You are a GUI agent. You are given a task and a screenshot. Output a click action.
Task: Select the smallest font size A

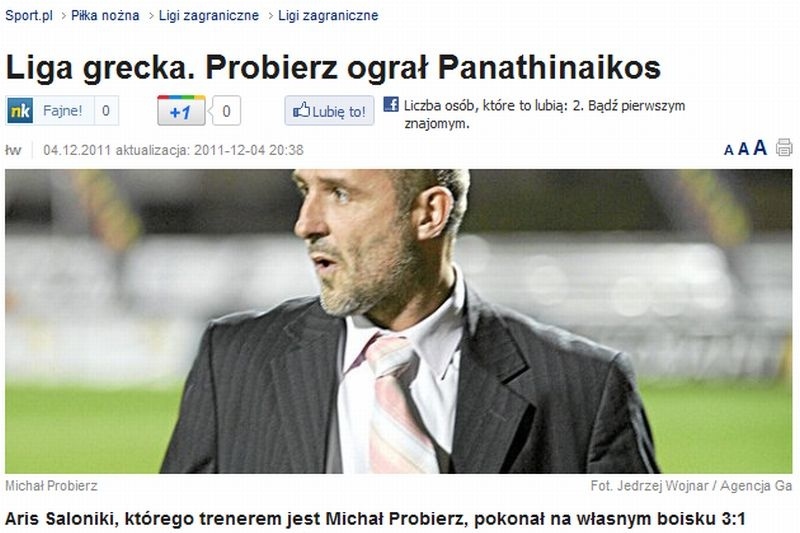(x=729, y=150)
